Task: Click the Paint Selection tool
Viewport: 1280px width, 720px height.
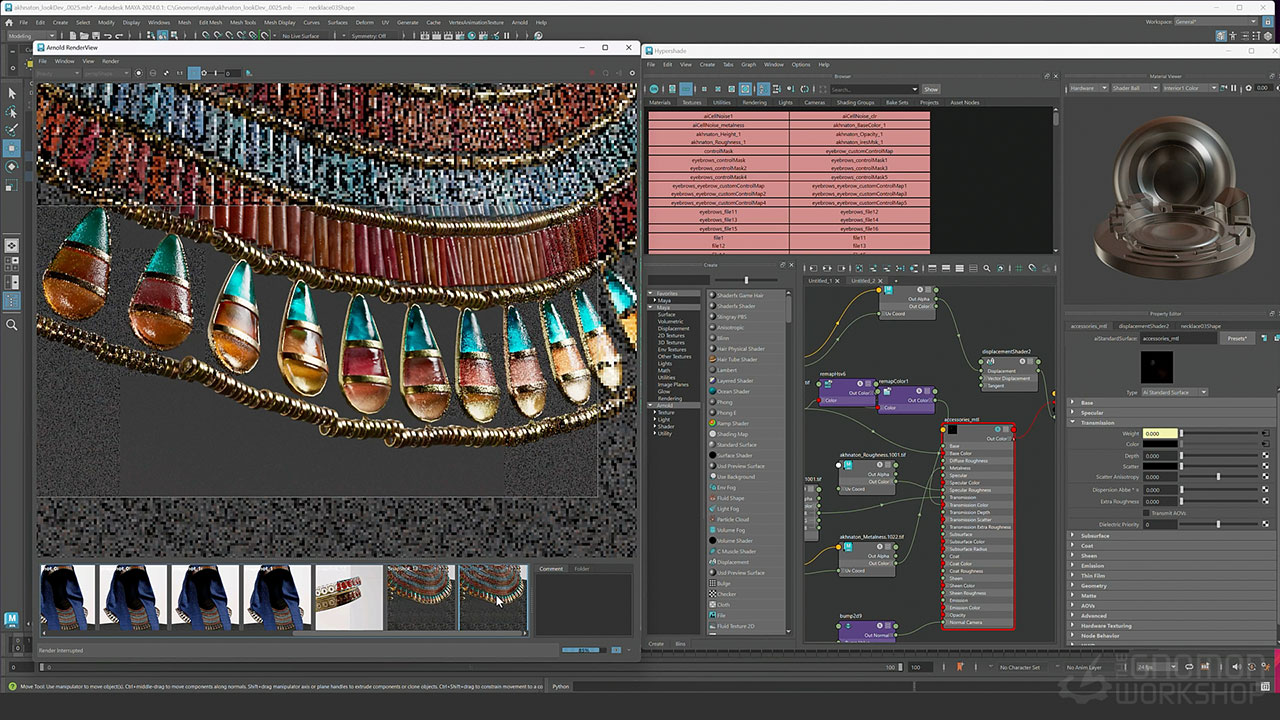Action: pos(12,130)
